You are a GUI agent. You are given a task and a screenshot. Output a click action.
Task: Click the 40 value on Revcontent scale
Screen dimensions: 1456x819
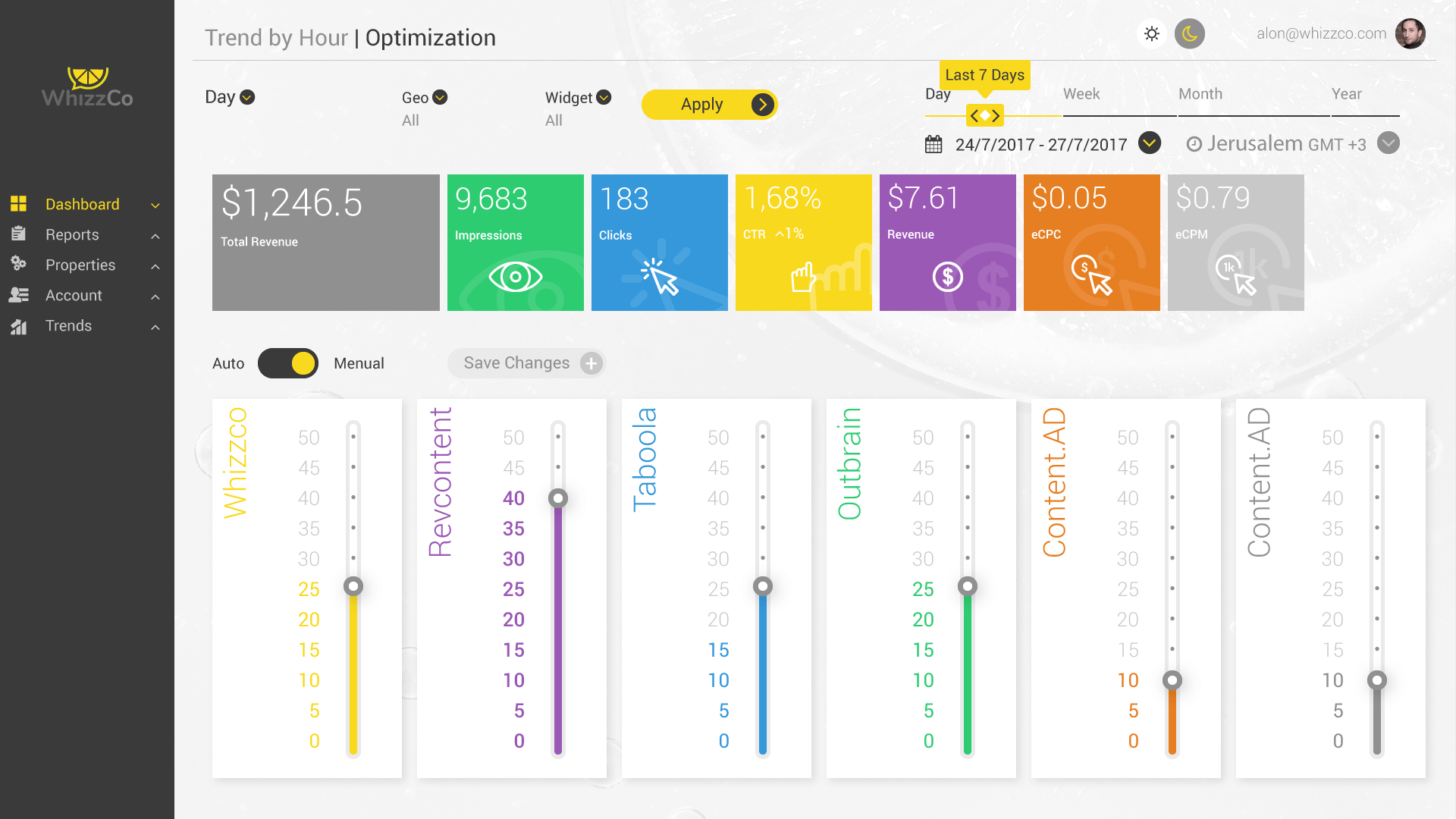(x=513, y=498)
